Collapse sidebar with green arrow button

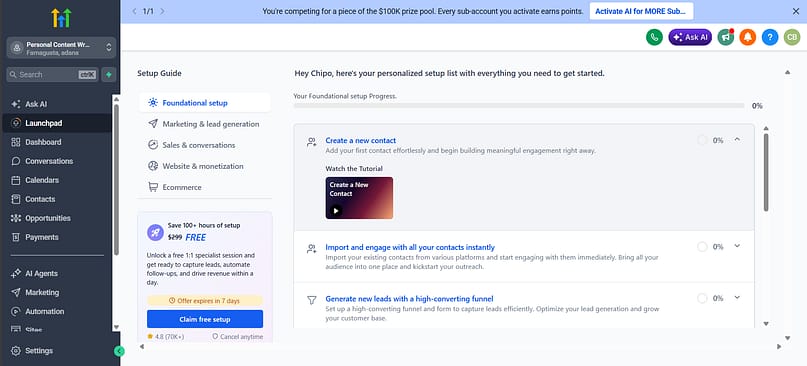pyautogui.click(x=119, y=351)
